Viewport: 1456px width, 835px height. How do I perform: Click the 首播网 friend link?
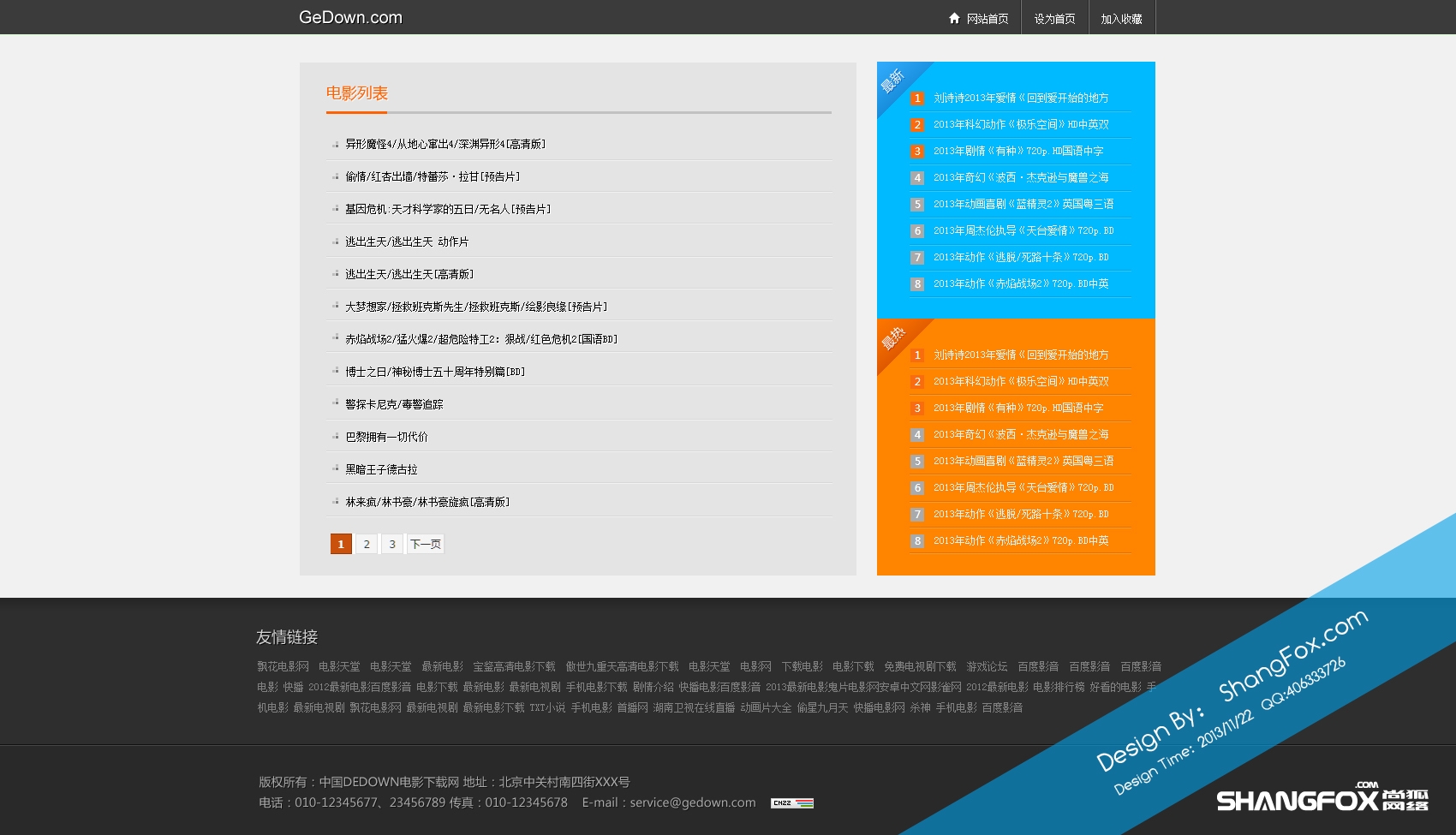pos(632,708)
